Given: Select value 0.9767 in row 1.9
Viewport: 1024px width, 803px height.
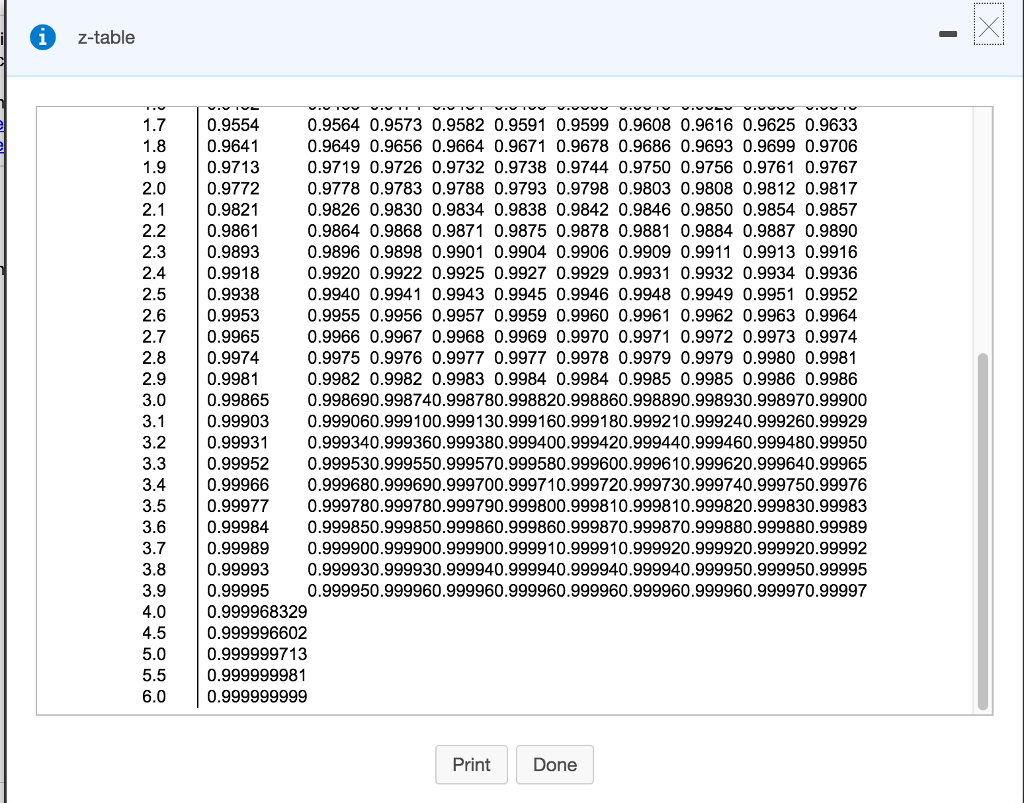Looking at the screenshot, I should pos(831,168).
